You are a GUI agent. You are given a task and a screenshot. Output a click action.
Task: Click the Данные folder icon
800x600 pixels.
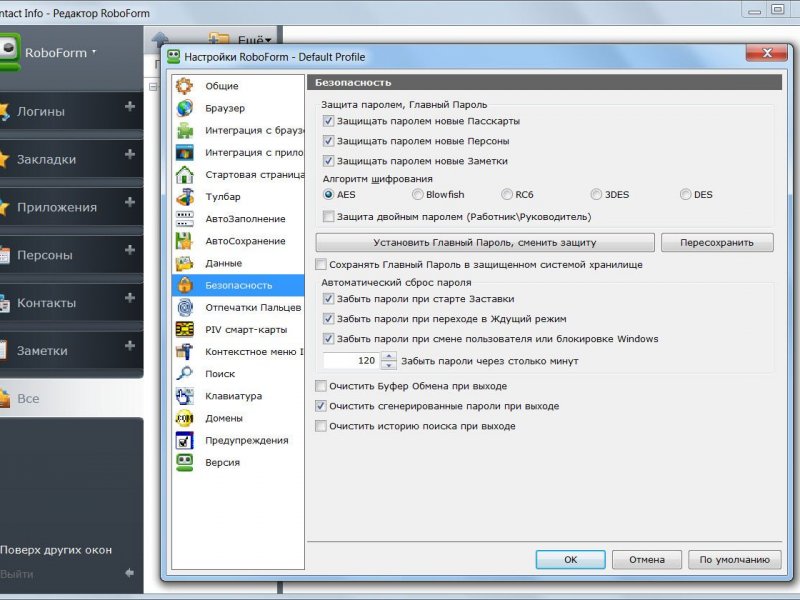[x=184, y=263]
